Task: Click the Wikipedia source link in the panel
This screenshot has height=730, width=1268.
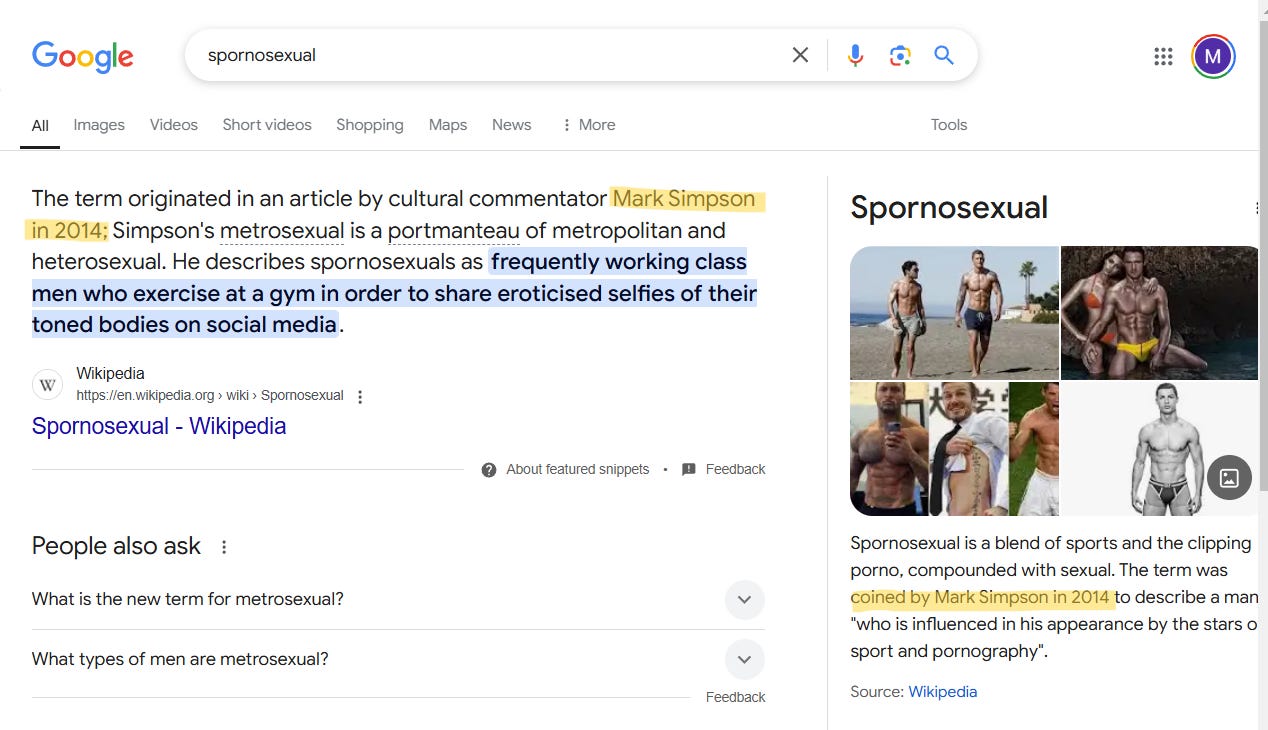Action: click(942, 691)
